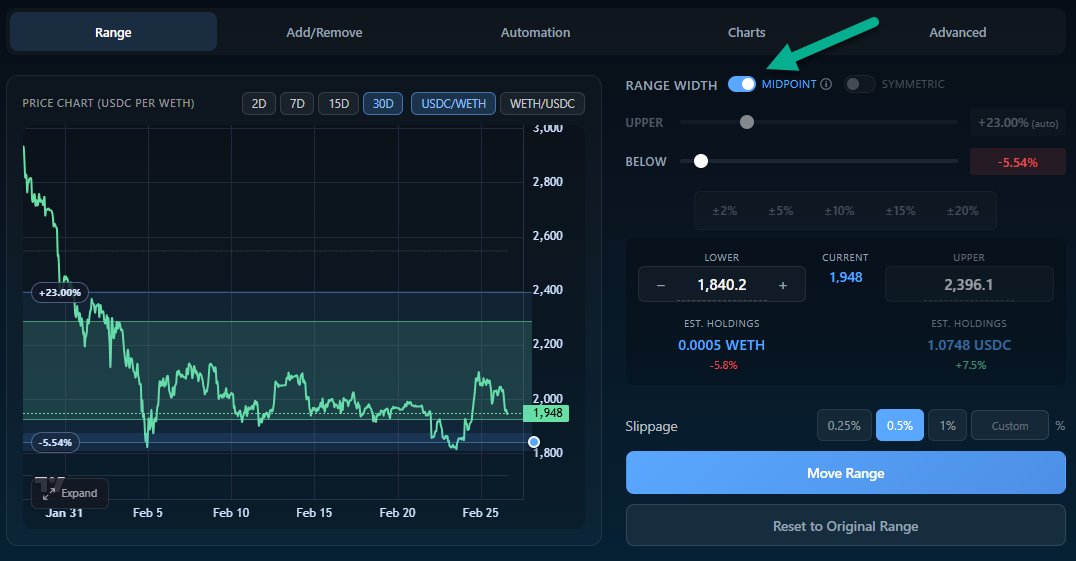The image size is (1076, 561).
Task: Switch to the Add/Remove tab
Action: tap(324, 32)
